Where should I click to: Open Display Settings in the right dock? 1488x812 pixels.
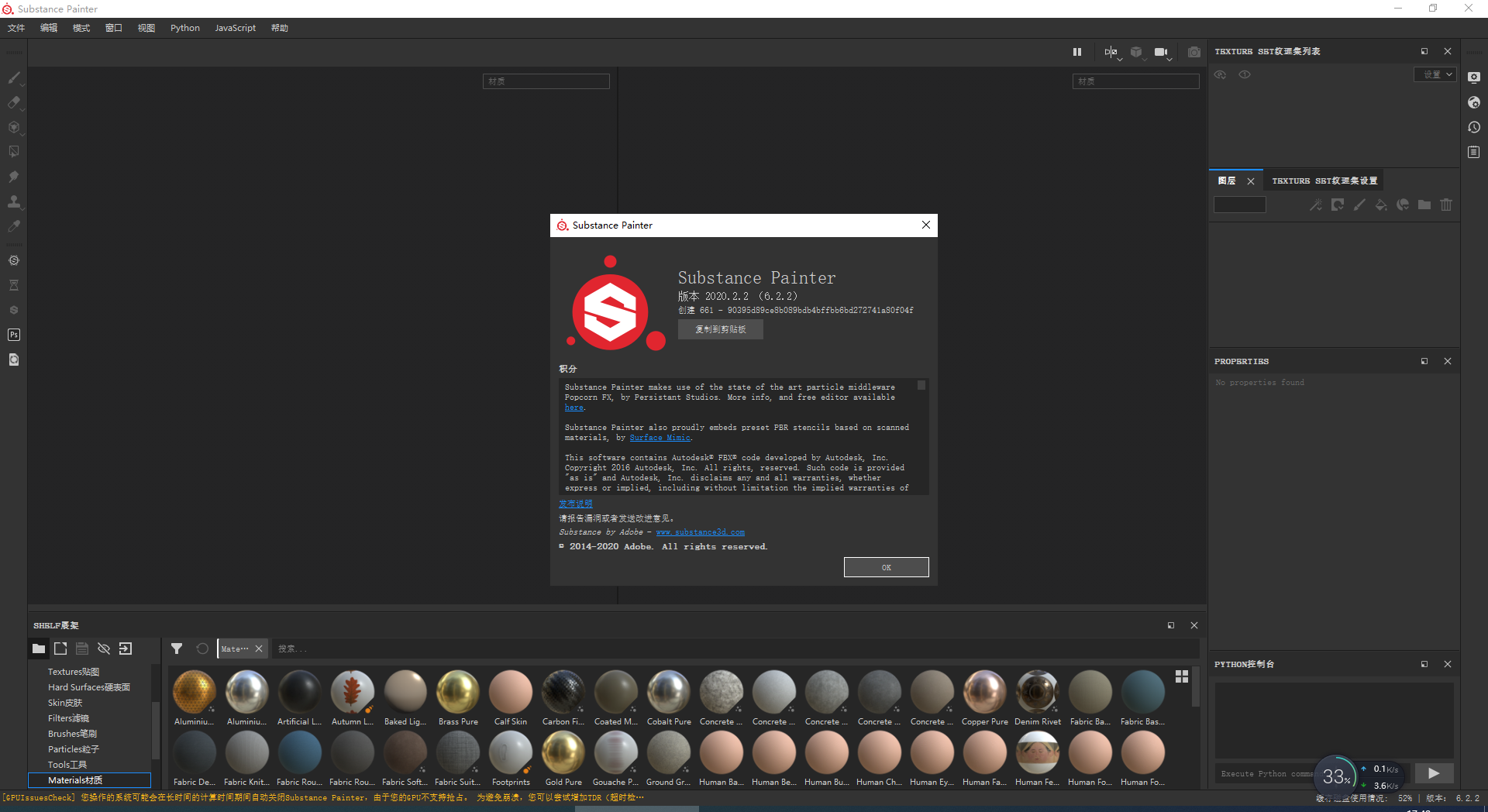pyautogui.click(x=1474, y=77)
